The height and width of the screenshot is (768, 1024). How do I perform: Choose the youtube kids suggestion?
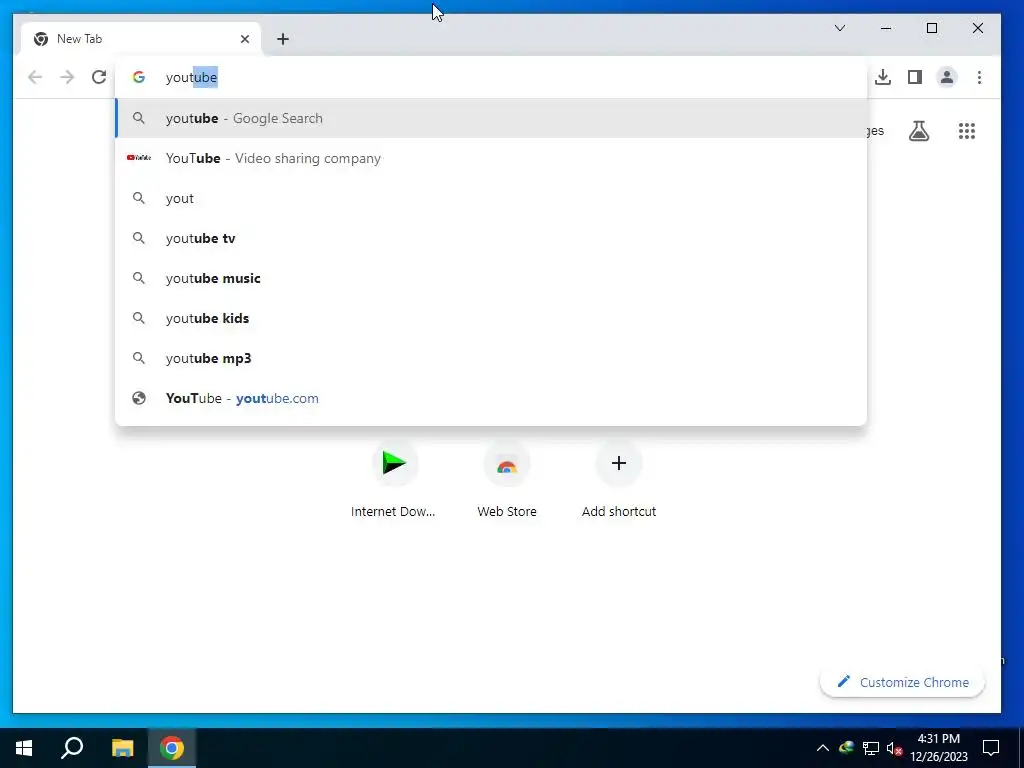tap(490, 318)
